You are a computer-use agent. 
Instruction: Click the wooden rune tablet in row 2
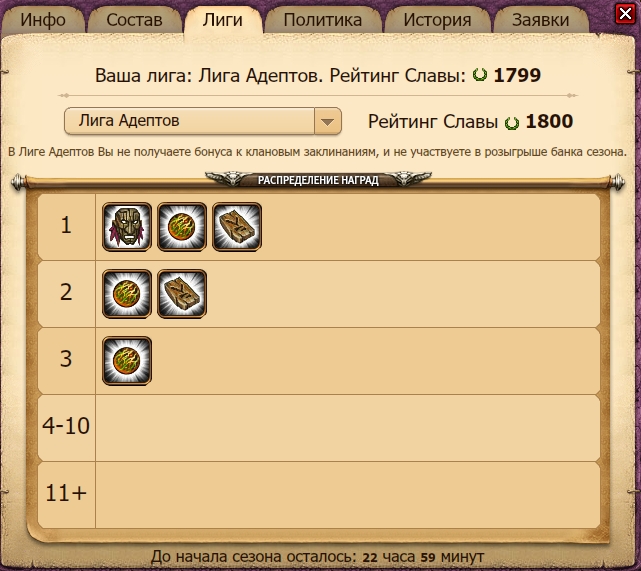[182, 293]
